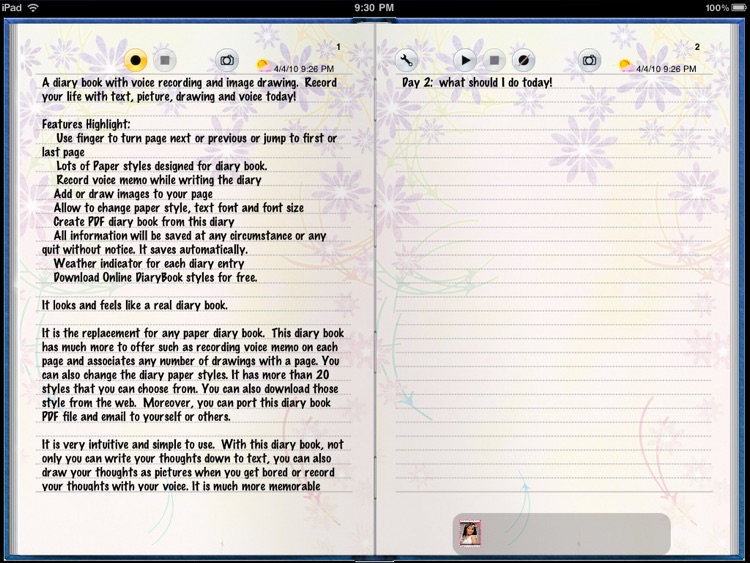Tap the 9:30 PM clock
This screenshot has height=563, width=750.
[374, 8]
